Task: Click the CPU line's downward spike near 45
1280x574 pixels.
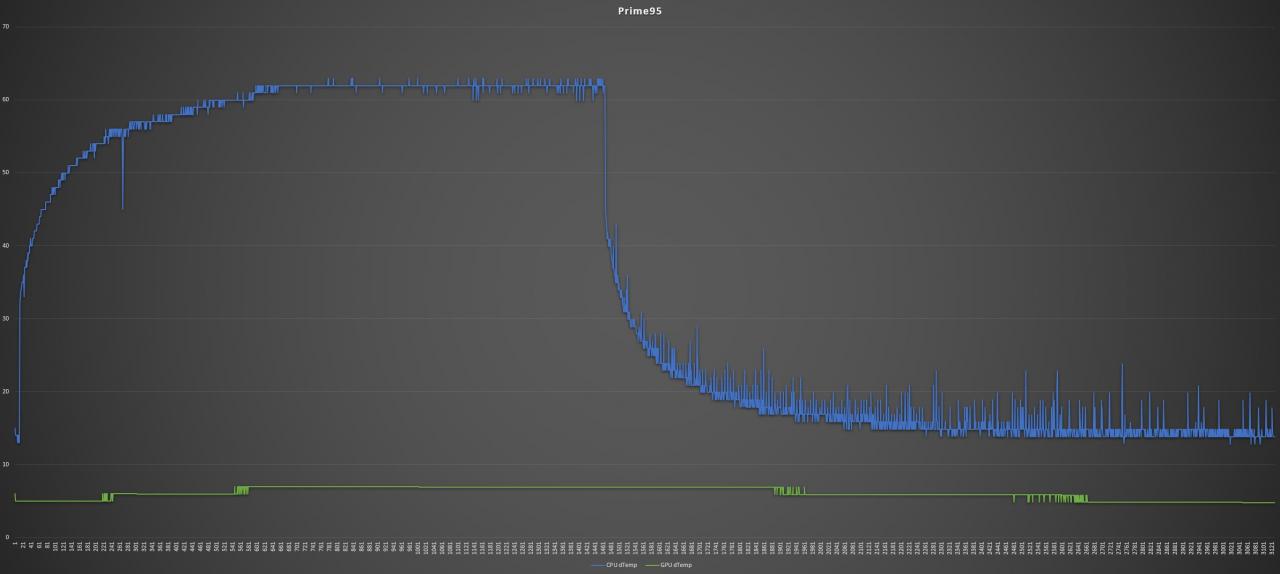Action: [122, 175]
